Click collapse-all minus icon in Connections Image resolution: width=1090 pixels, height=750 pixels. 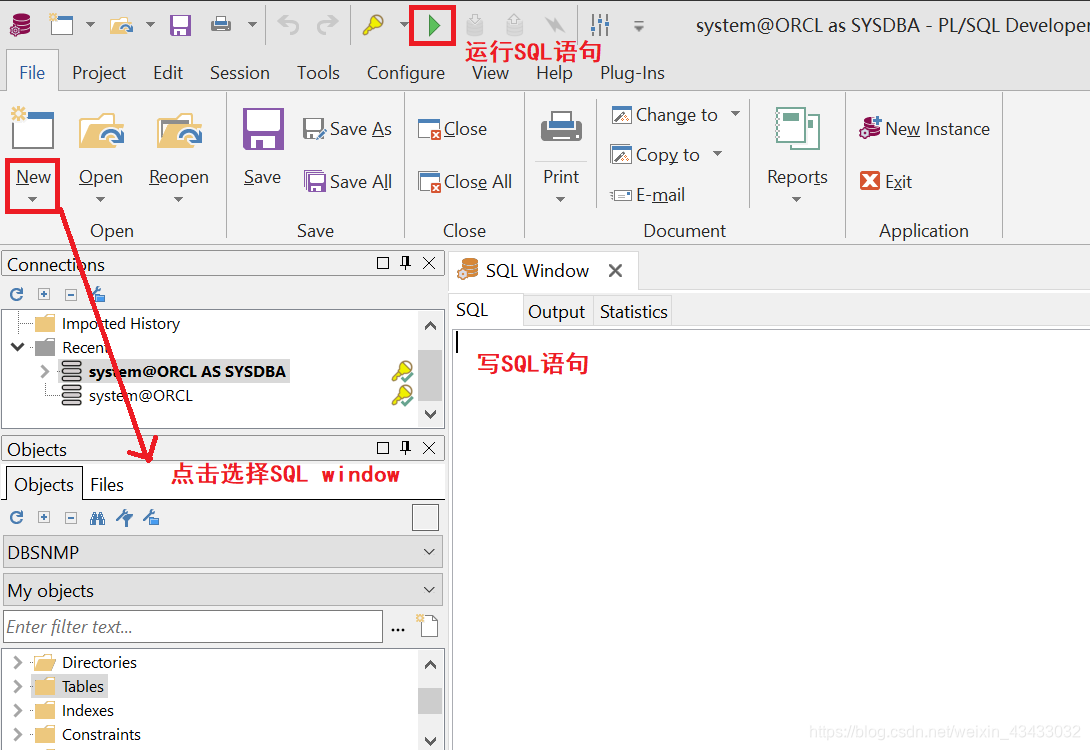coord(70,295)
